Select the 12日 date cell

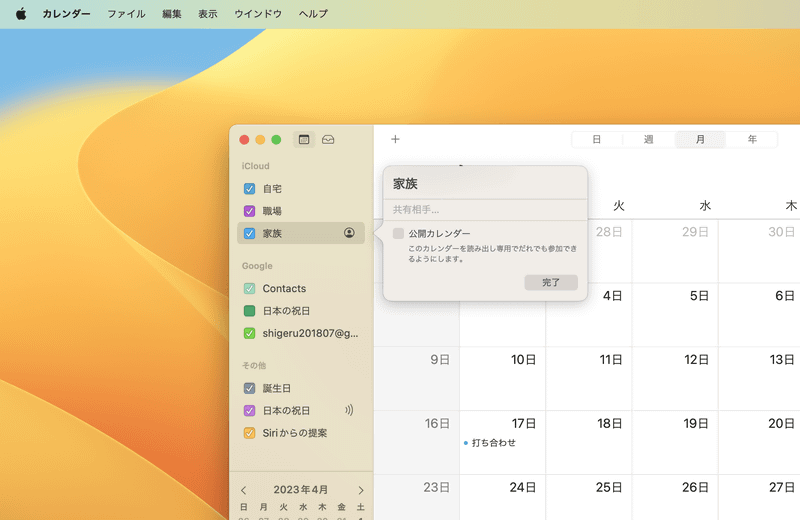675,379
